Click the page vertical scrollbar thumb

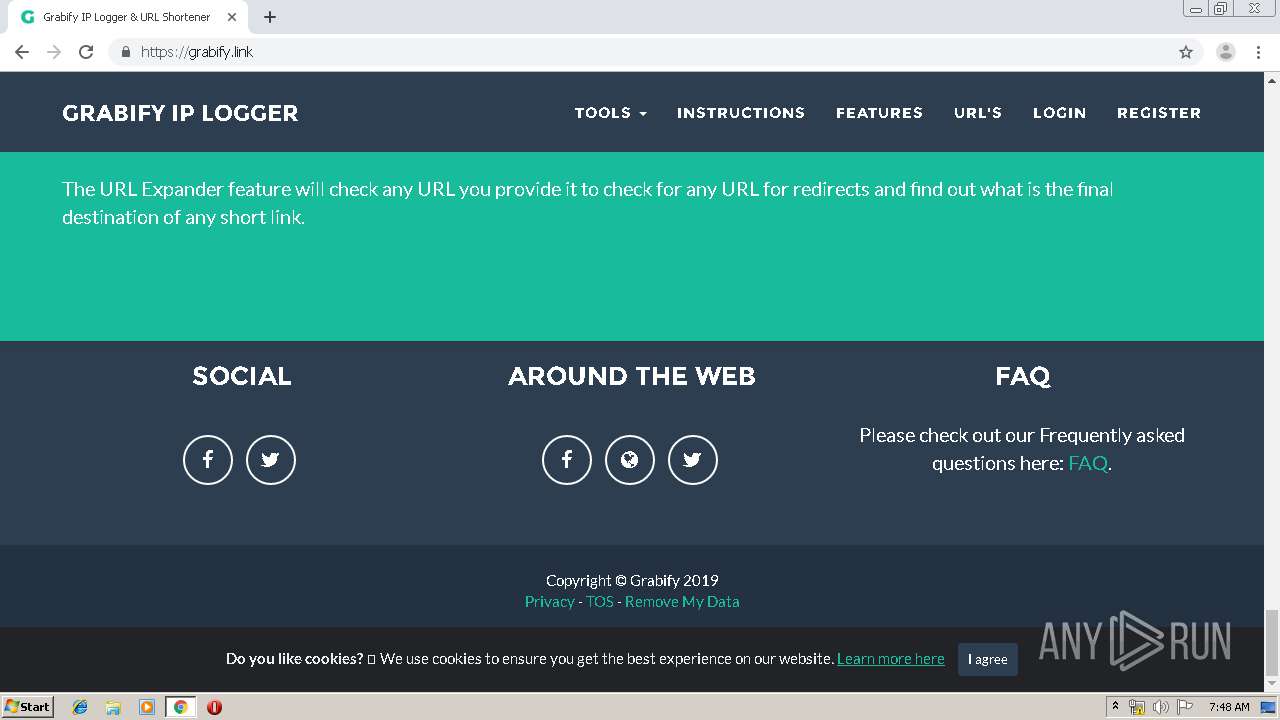click(1272, 643)
